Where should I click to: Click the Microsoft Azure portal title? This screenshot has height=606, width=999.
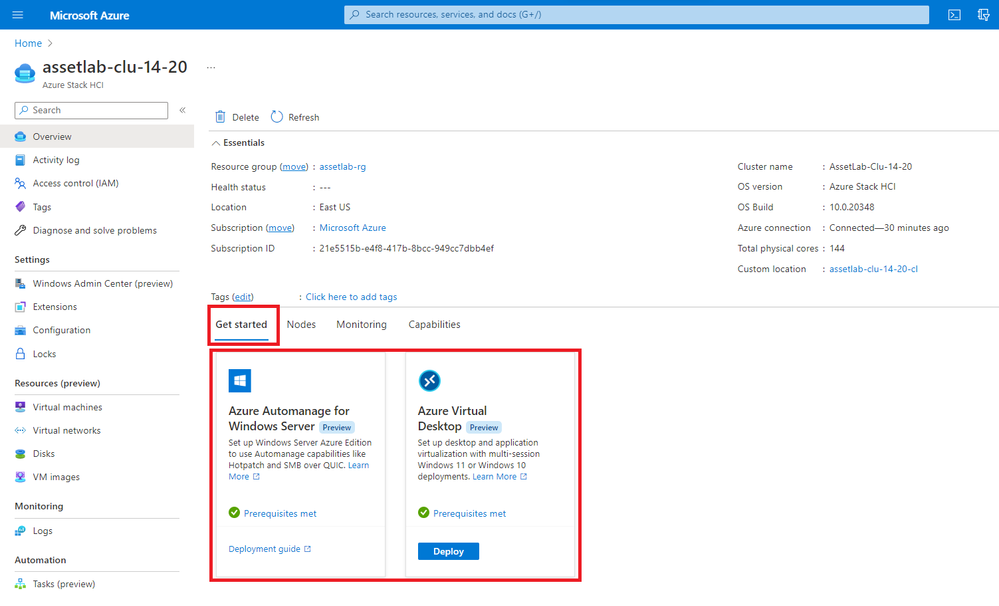(x=89, y=15)
